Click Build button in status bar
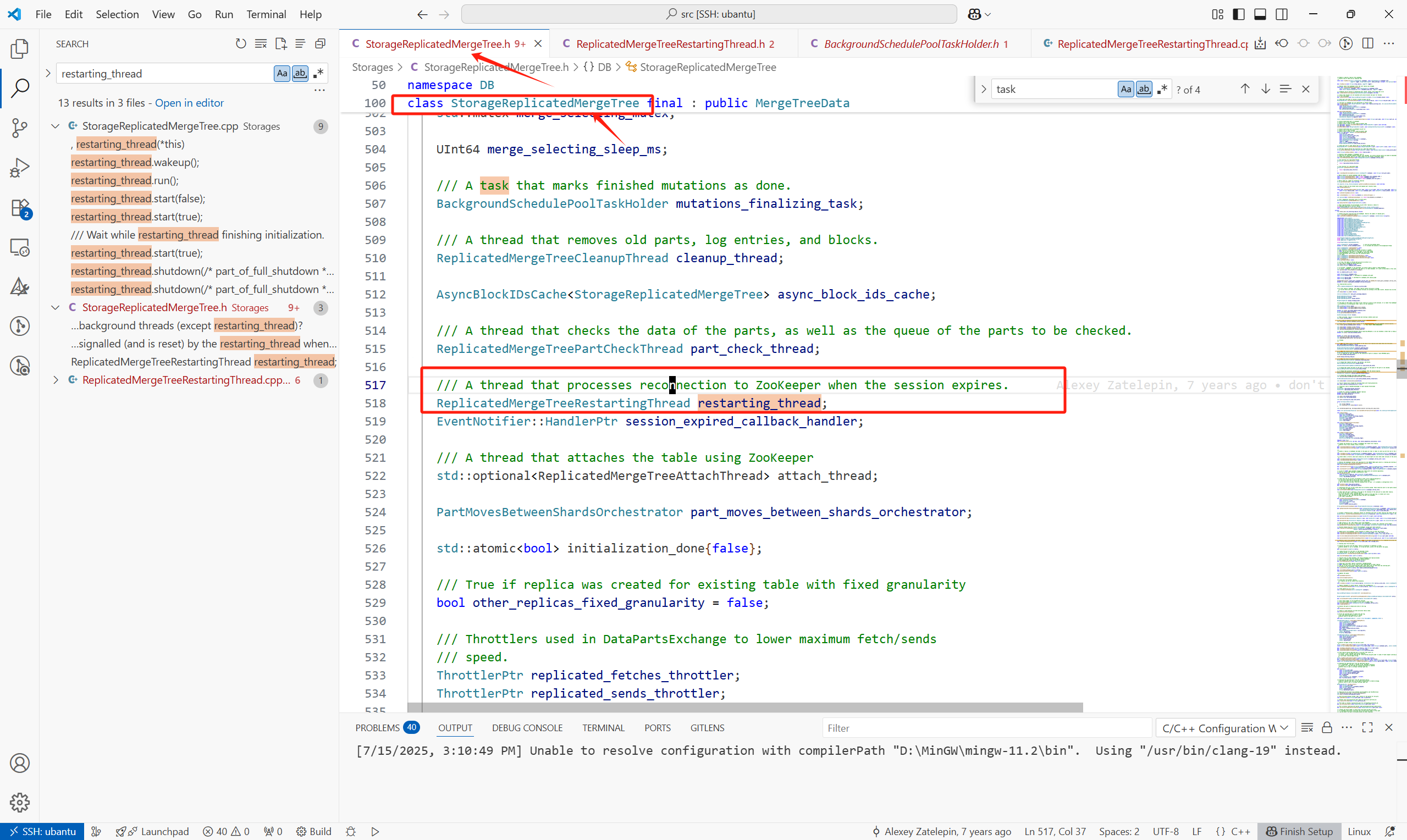1407x840 pixels. [x=314, y=831]
